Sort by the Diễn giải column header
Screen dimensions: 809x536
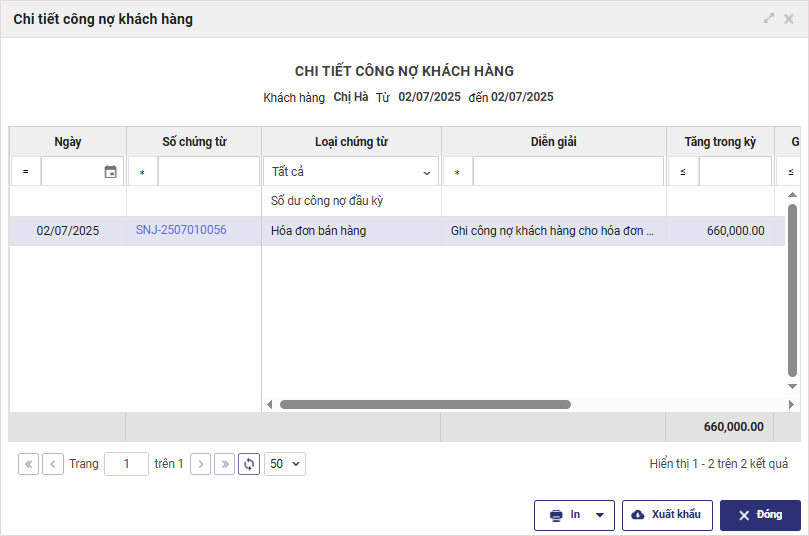pyautogui.click(x=553, y=142)
